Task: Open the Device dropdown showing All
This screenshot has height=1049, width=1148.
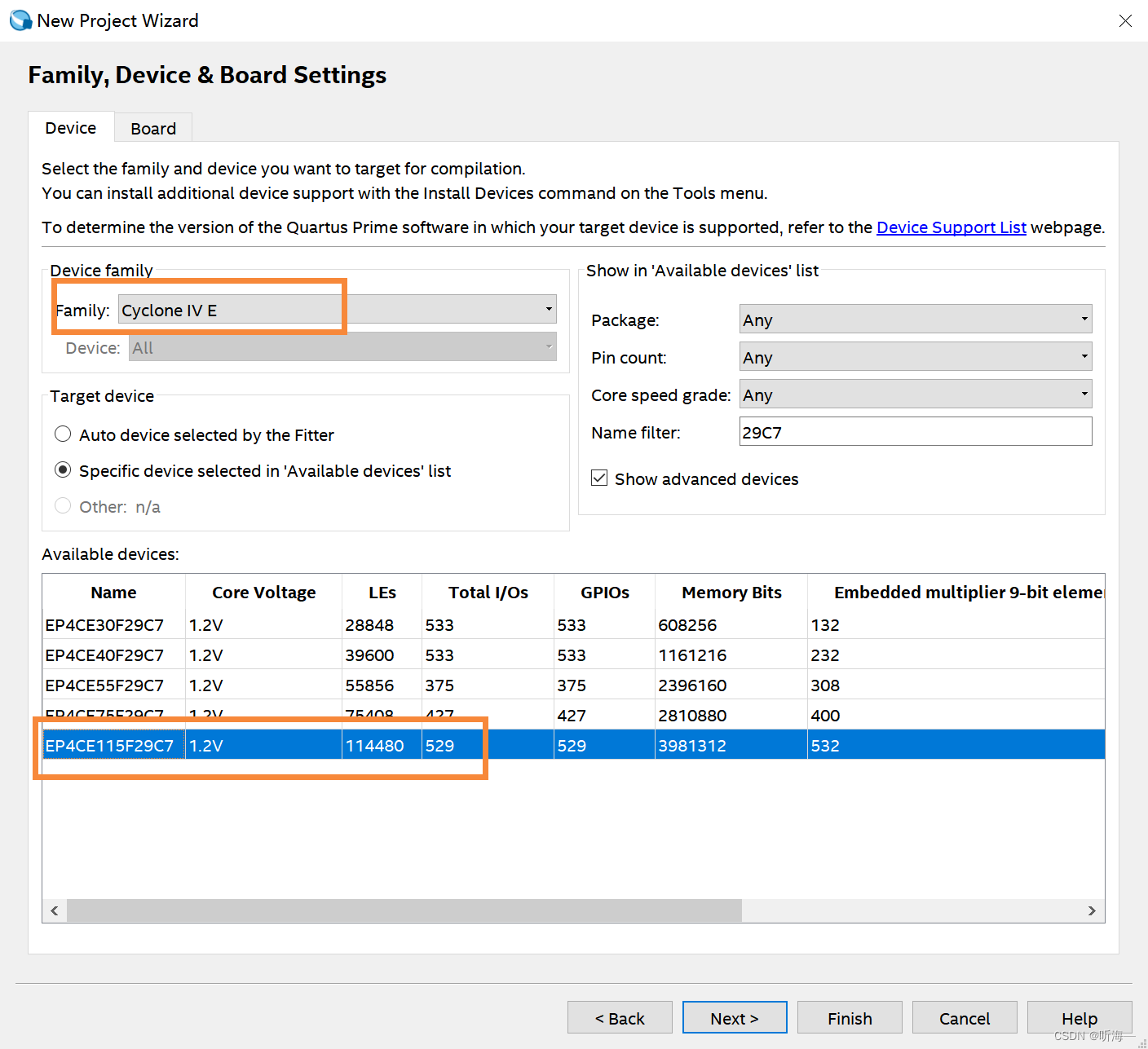Action: 342,348
